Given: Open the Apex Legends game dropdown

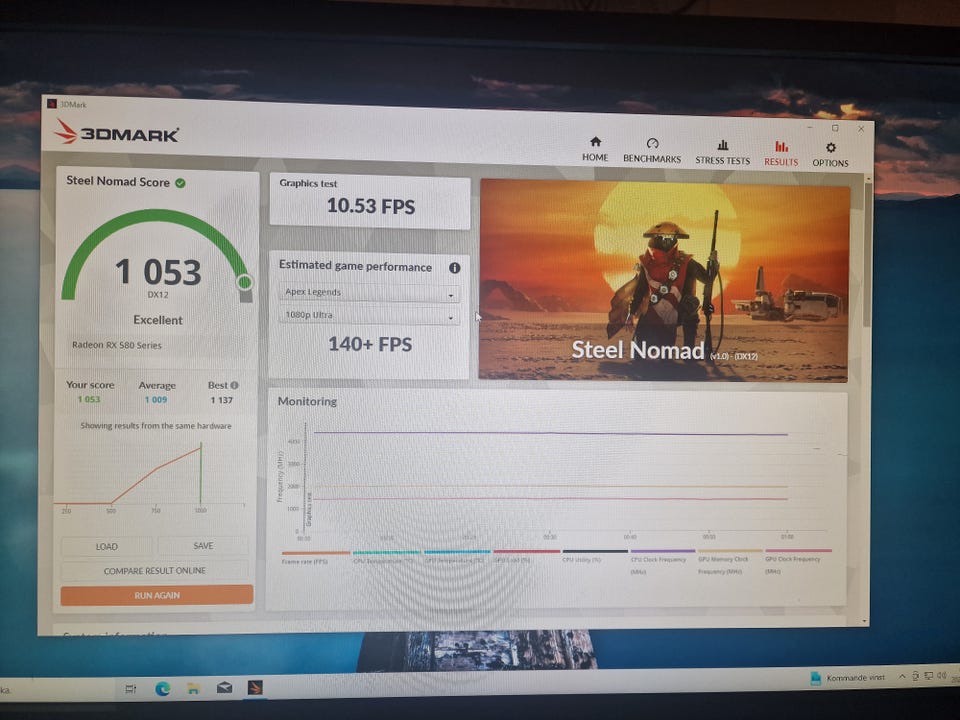Looking at the screenshot, I should 369,293.
